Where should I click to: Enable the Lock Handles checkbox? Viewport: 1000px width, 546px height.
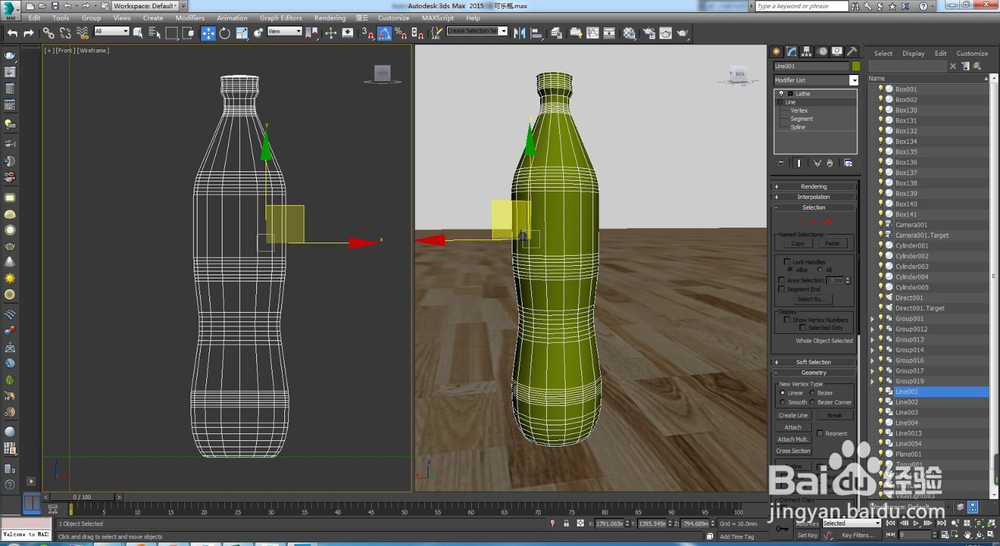pos(786,262)
